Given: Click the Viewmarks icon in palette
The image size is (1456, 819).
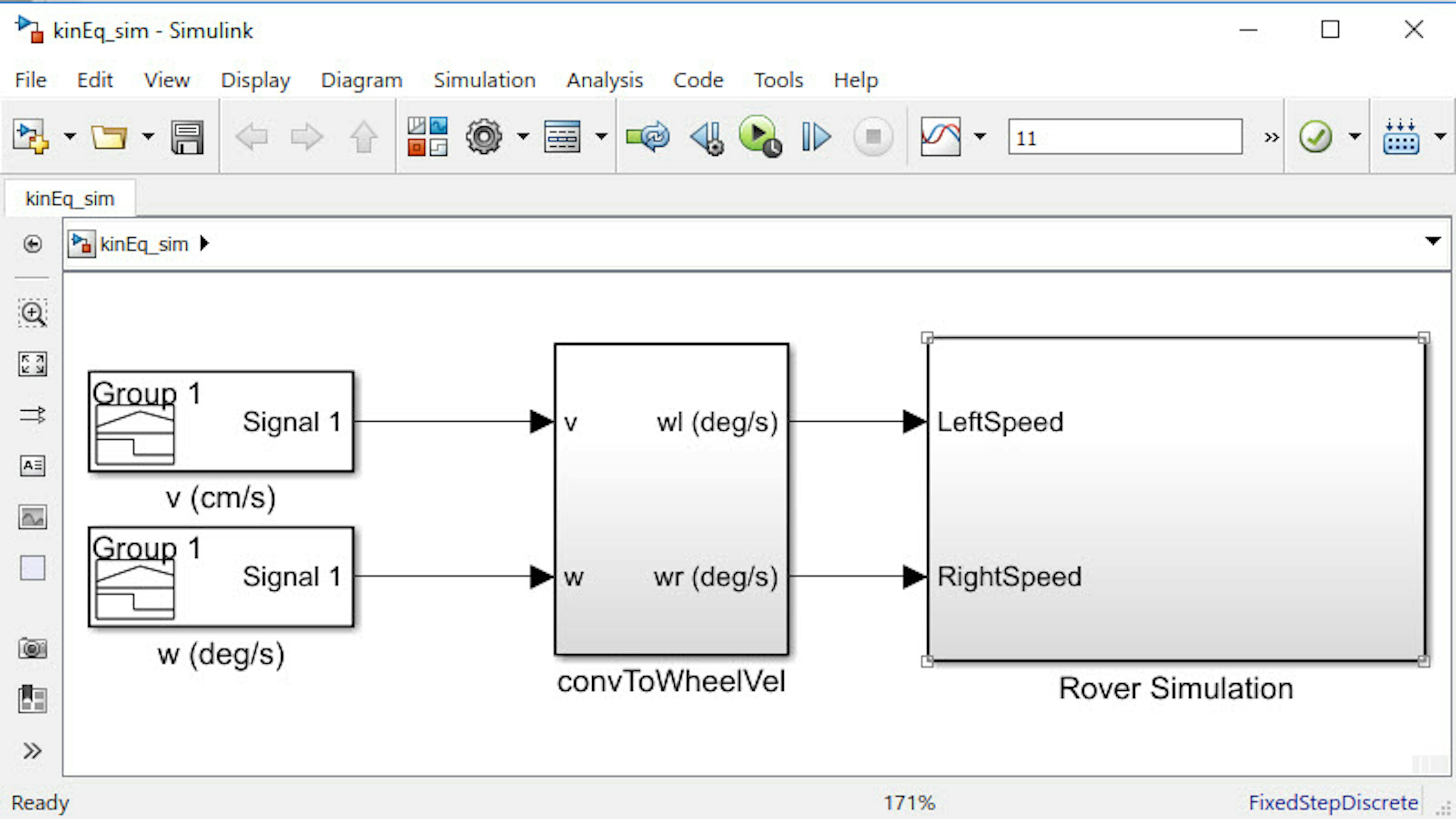Looking at the screenshot, I should point(32,699).
